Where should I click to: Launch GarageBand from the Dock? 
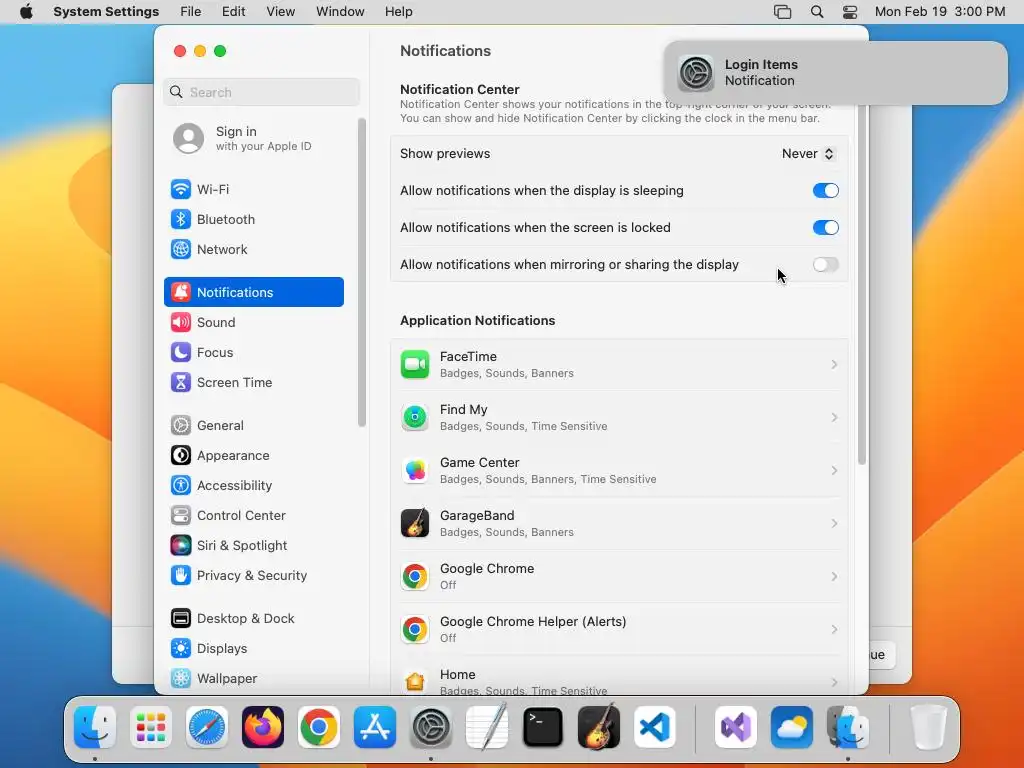pos(599,727)
